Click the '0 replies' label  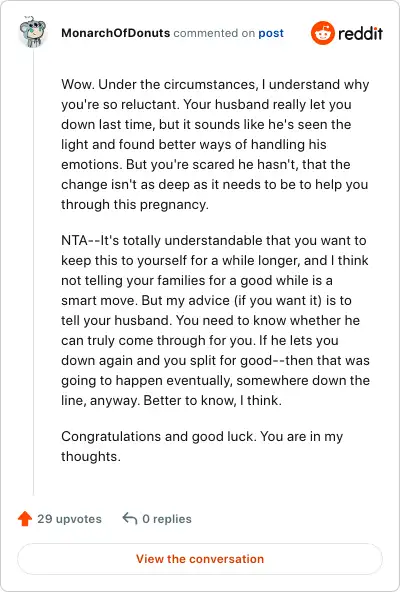coord(167,519)
